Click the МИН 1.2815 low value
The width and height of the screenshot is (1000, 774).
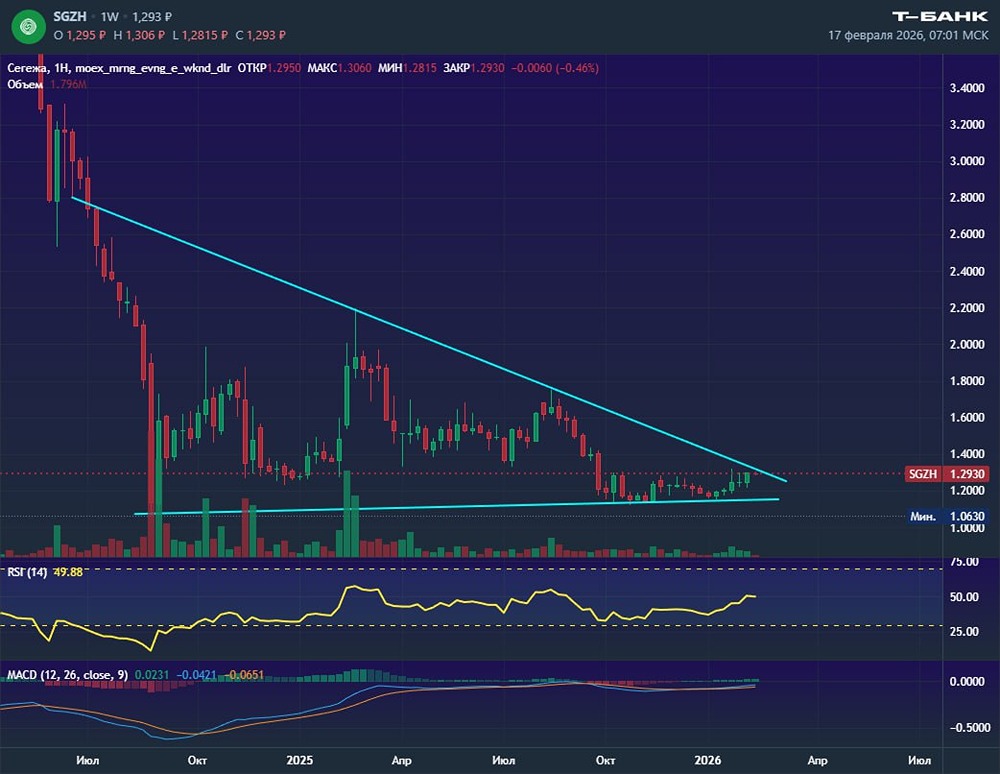coord(407,68)
